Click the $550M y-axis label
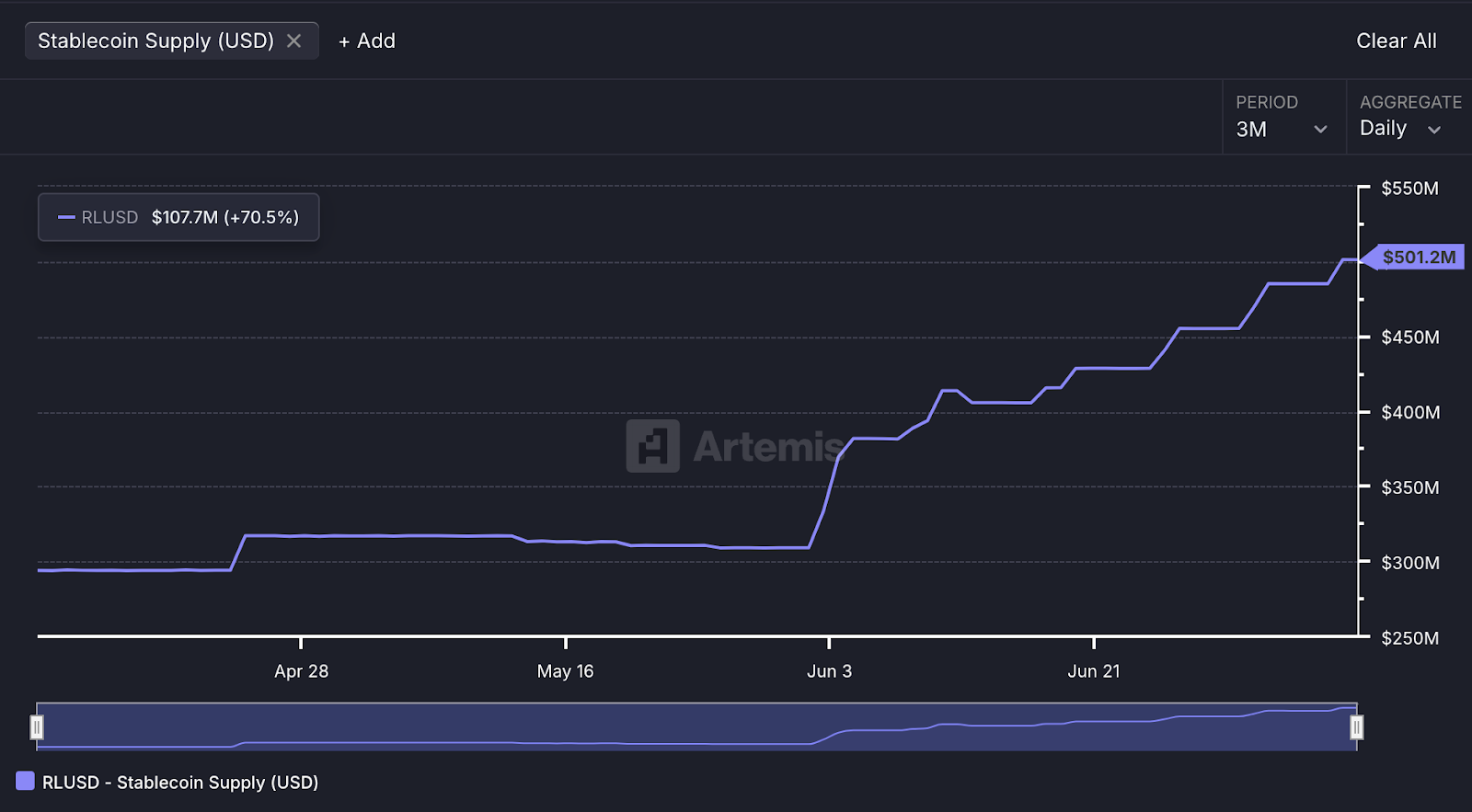1472x812 pixels. (1409, 189)
